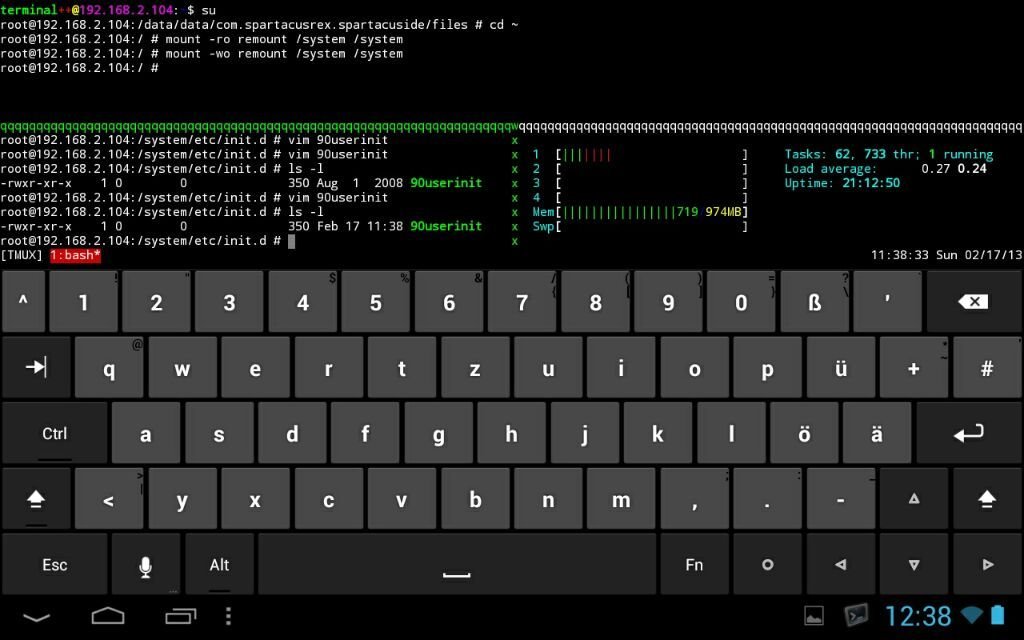Click the Mem usage meter showing 719/974MB
The width and height of the screenshot is (1024, 640).
click(x=639, y=212)
